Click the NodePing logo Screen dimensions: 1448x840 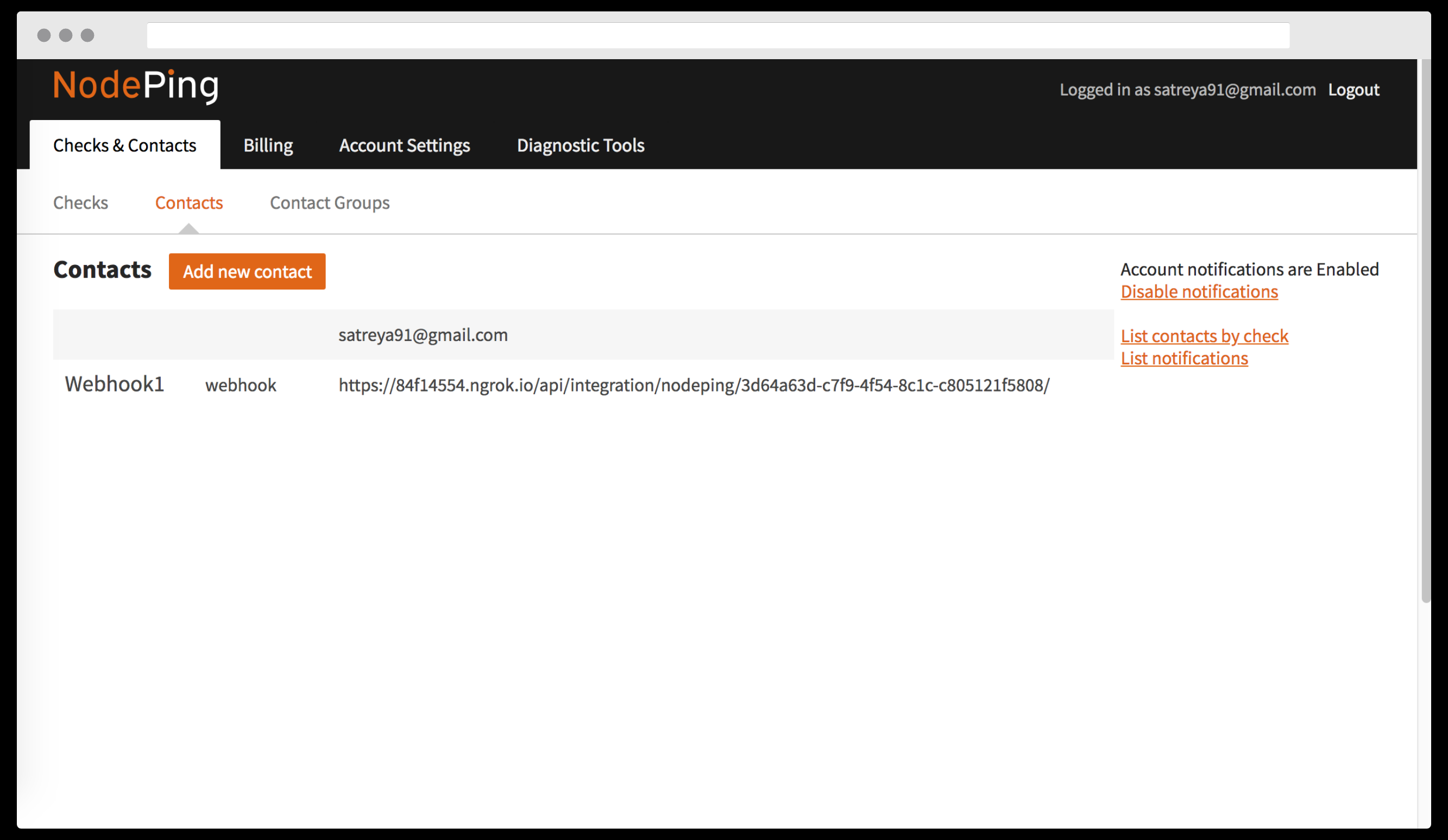pyautogui.click(x=136, y=86)
